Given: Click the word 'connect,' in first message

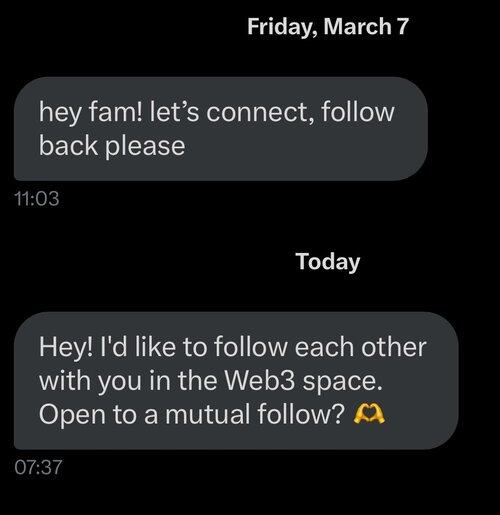Looking at the screenshot, I should pyautogui.click(x=260, y=112).
